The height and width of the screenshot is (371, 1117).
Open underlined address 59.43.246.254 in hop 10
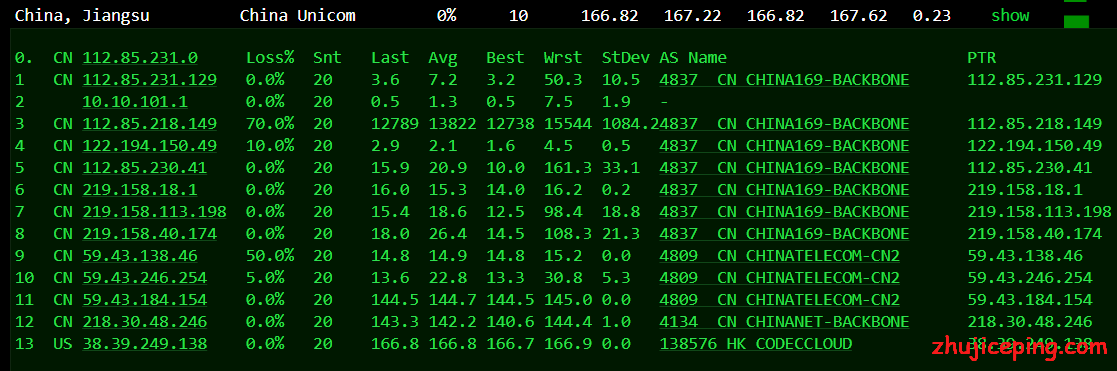pos(145,278)
